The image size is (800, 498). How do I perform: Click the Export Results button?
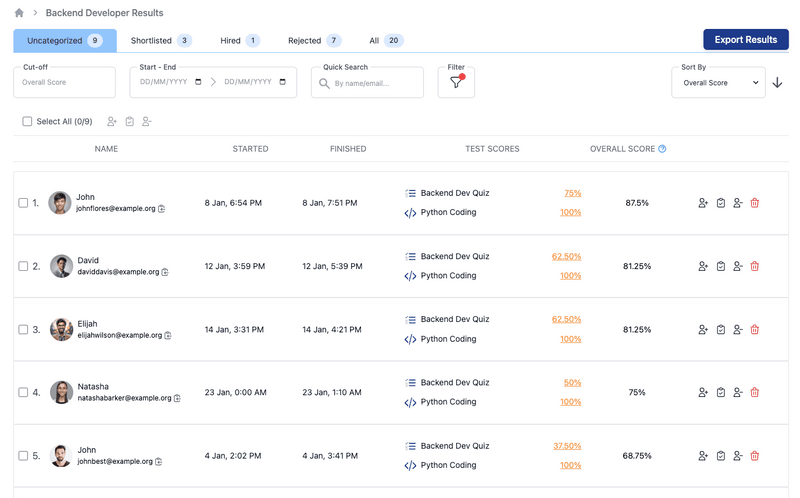pyautogui.click(x=745, y=40)
